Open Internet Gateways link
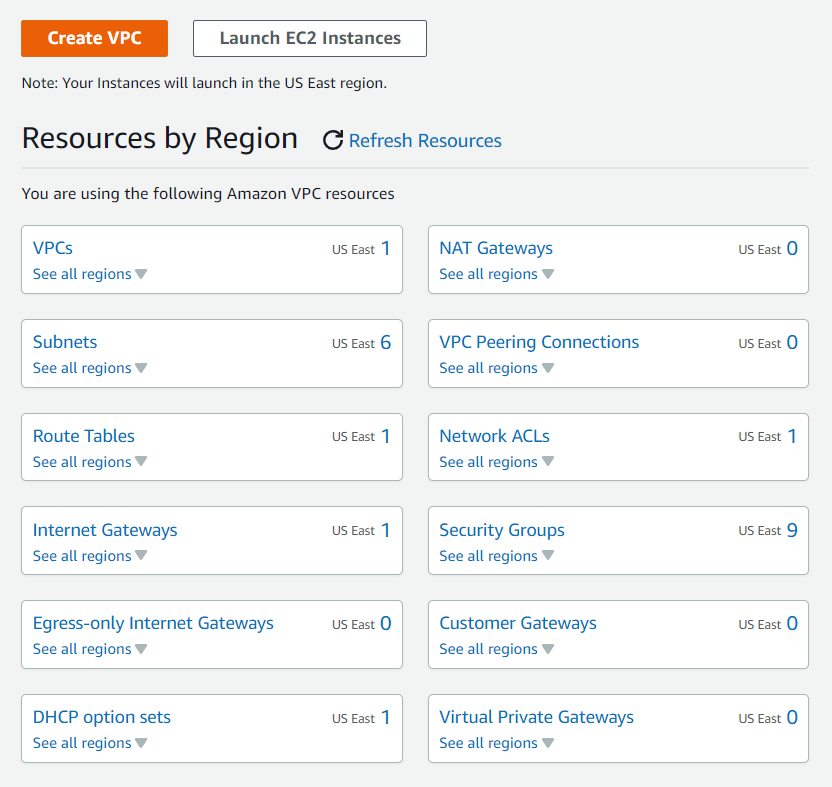Screen dimensions: 832x787 [x=105, y=530]
